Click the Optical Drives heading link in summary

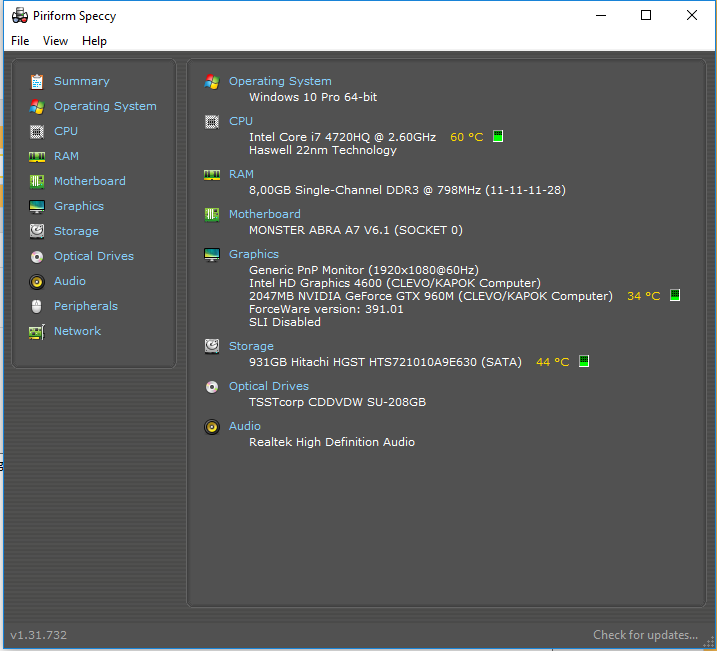tap(269, 386)
